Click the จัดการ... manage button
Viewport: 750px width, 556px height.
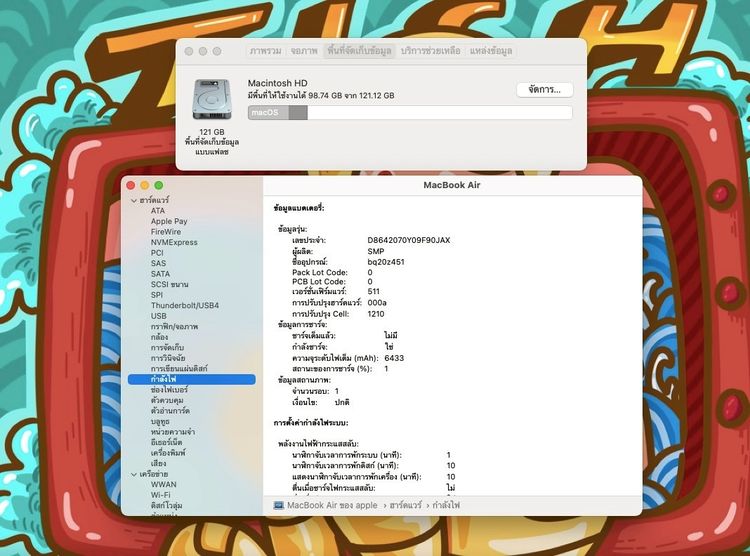point(544,89)
